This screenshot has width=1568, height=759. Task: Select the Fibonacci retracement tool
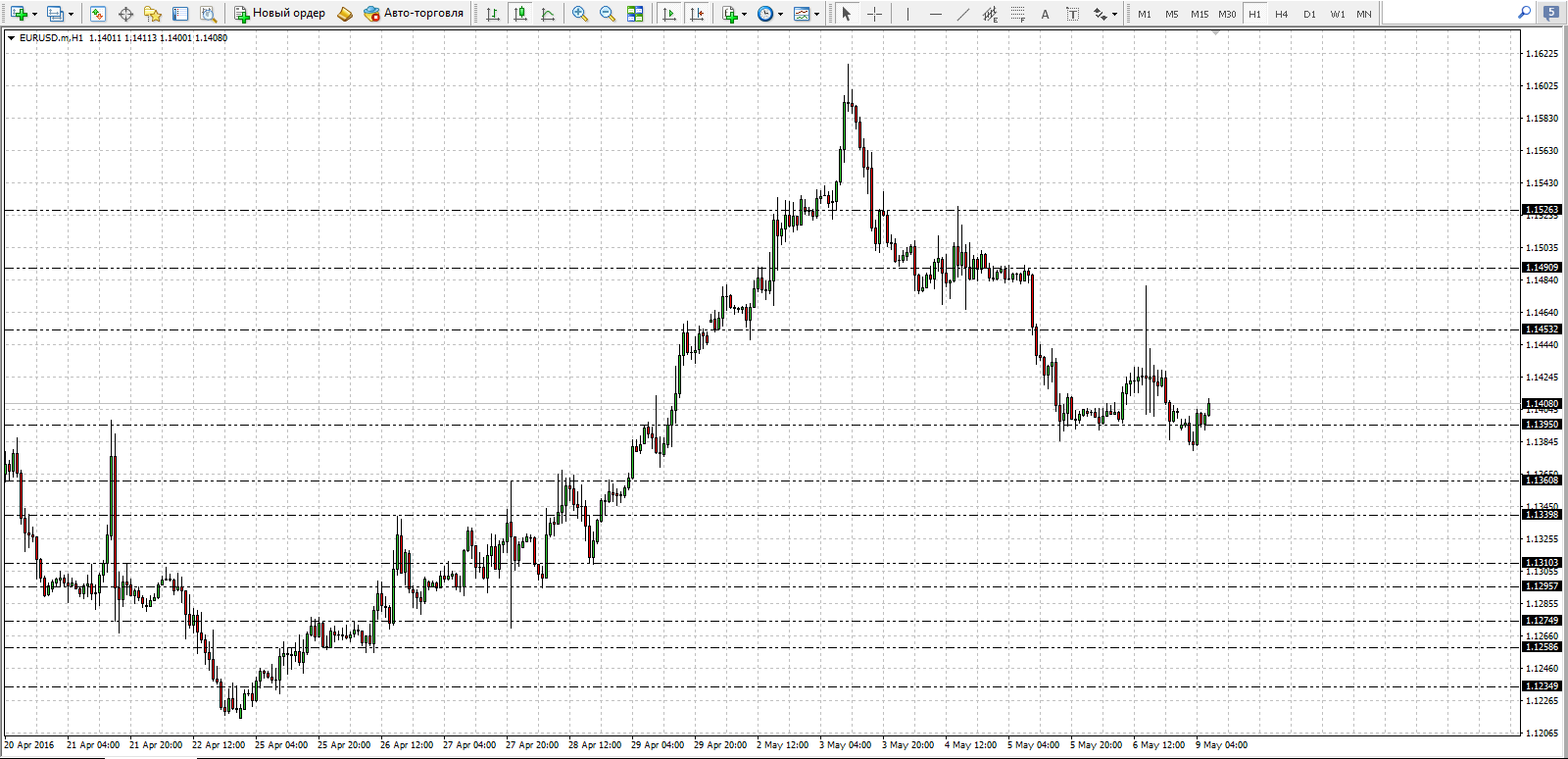[1017, 14]
